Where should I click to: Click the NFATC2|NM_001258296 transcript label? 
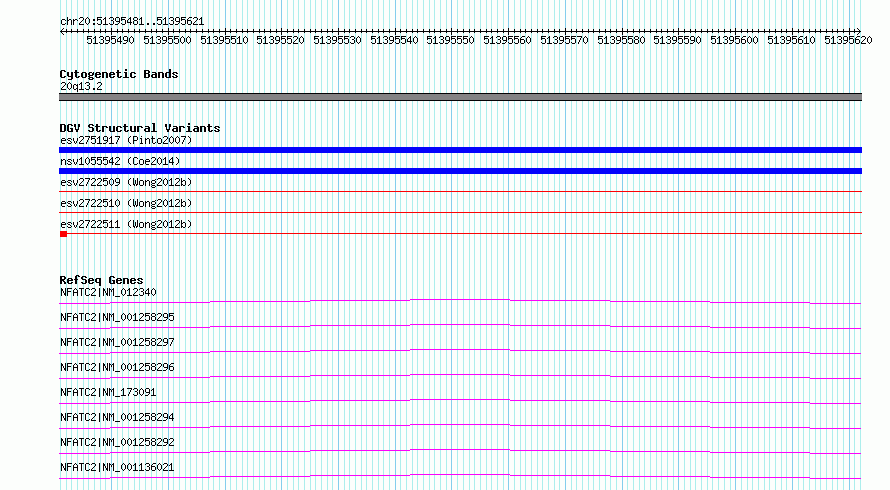[117, 367]
